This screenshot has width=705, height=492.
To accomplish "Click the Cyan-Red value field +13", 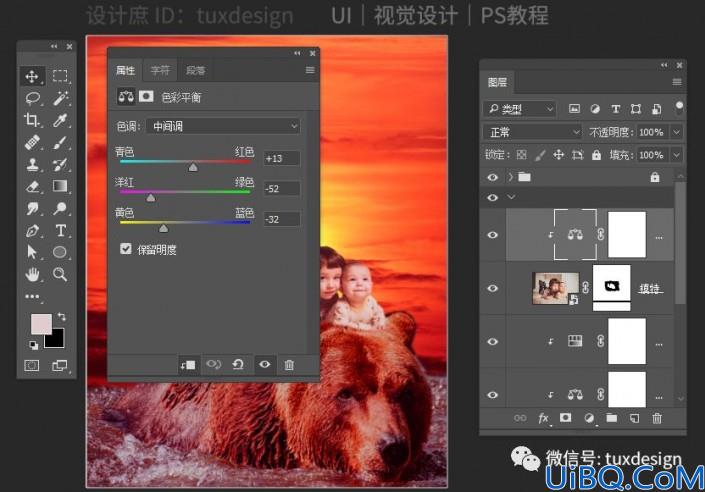I will 281,158.
